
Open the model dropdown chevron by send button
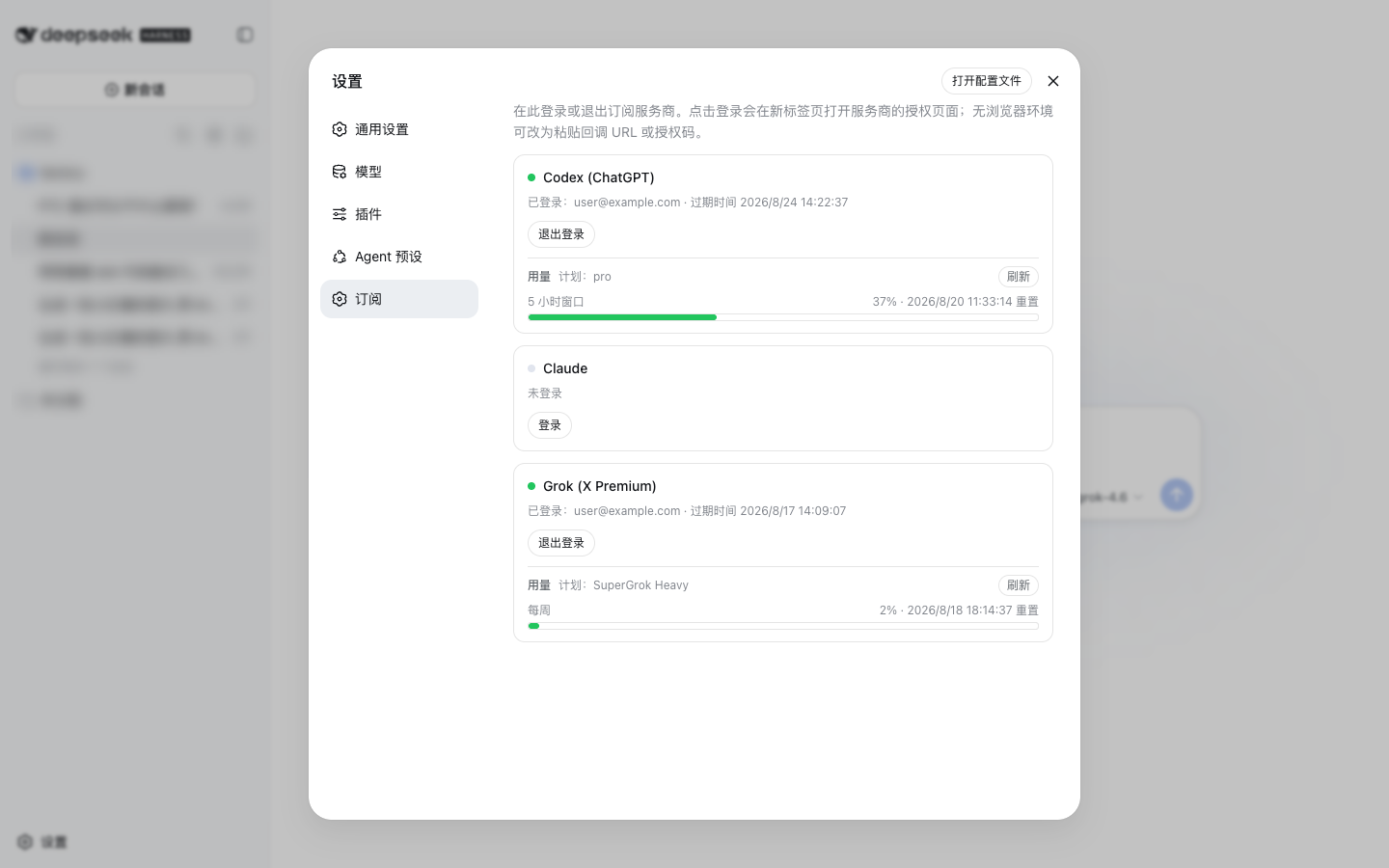[x=1138, y=498]
